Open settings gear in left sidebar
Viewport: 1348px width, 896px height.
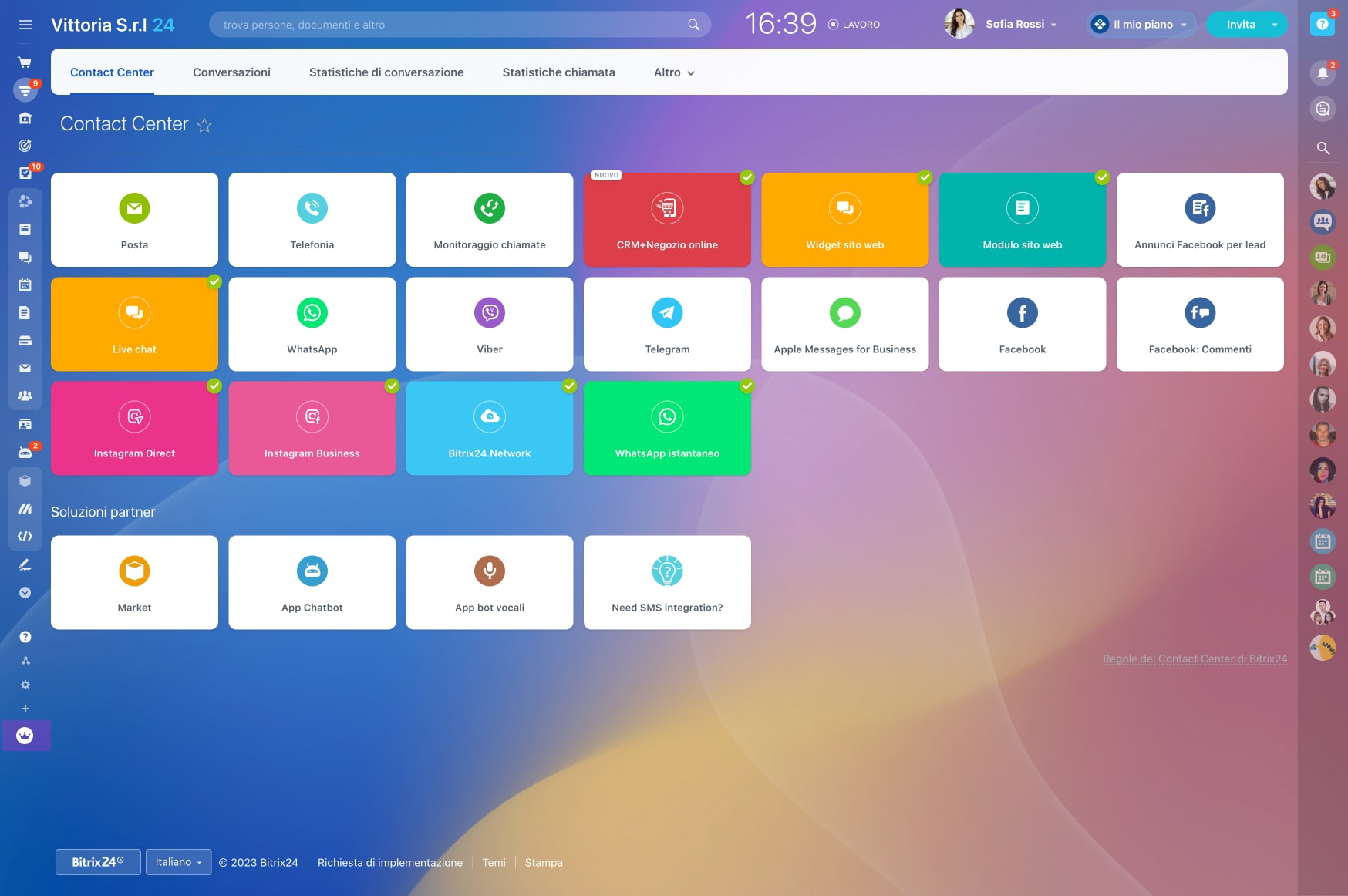point(25,685)
